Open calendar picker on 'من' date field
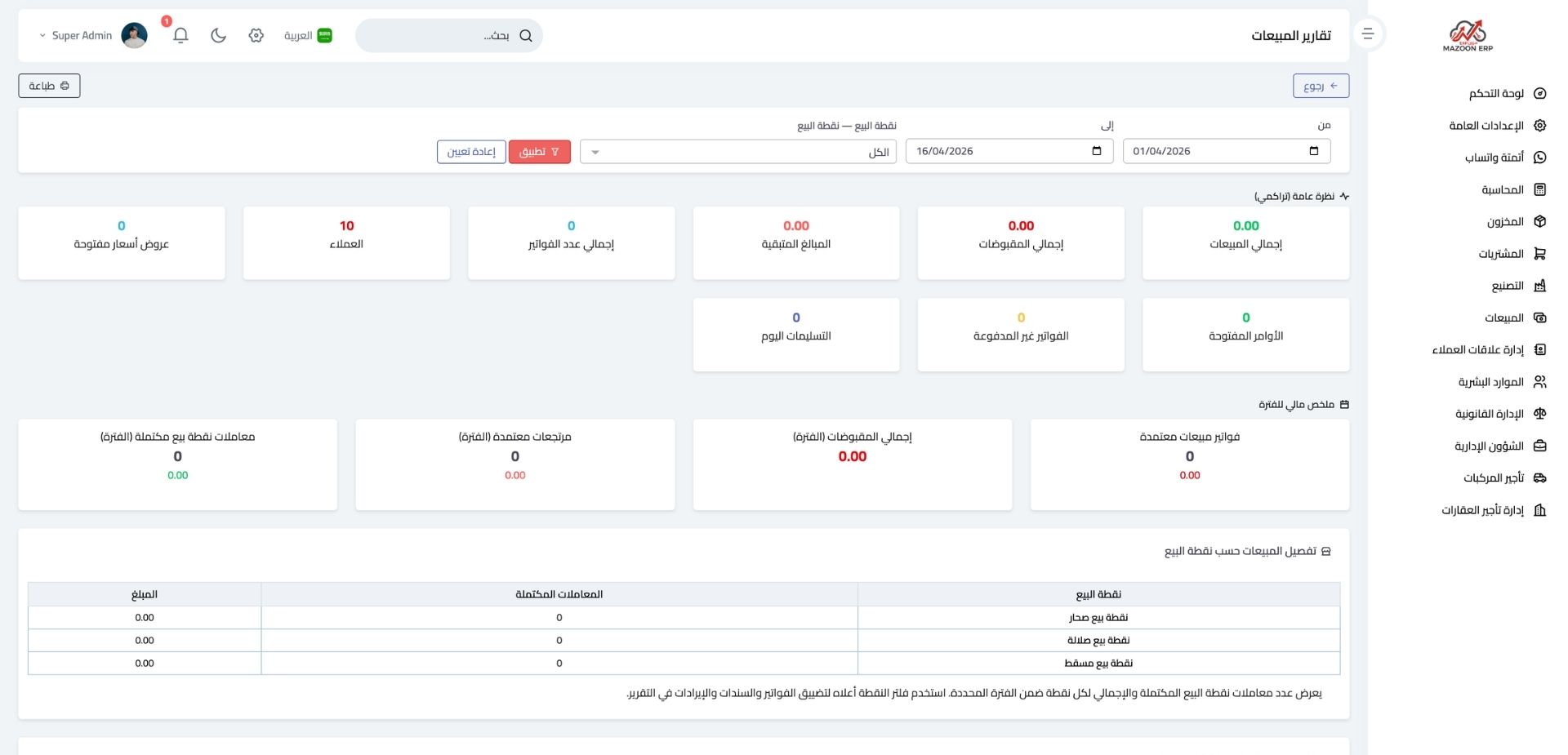Image resolution: width=1568 pixels, height=755 pixels. coord(1313,151)
